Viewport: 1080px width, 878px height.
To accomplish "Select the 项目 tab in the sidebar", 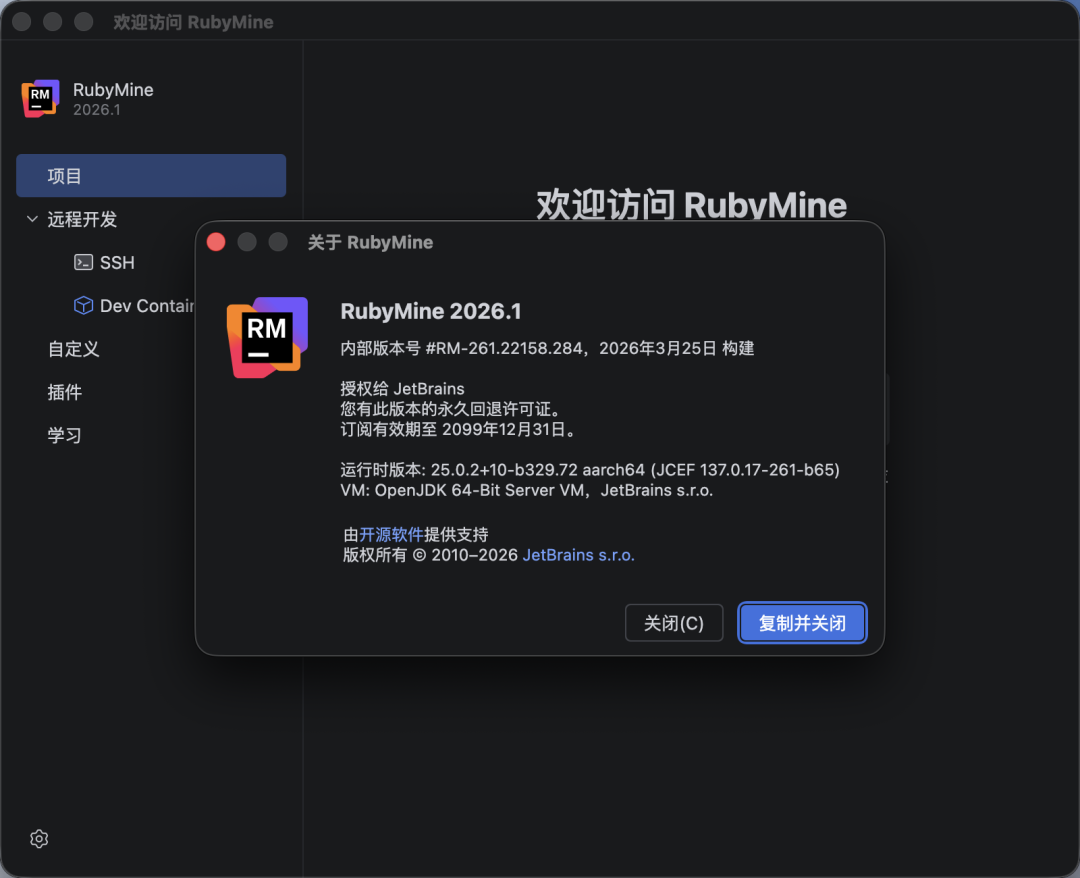I will pos(150,176).
